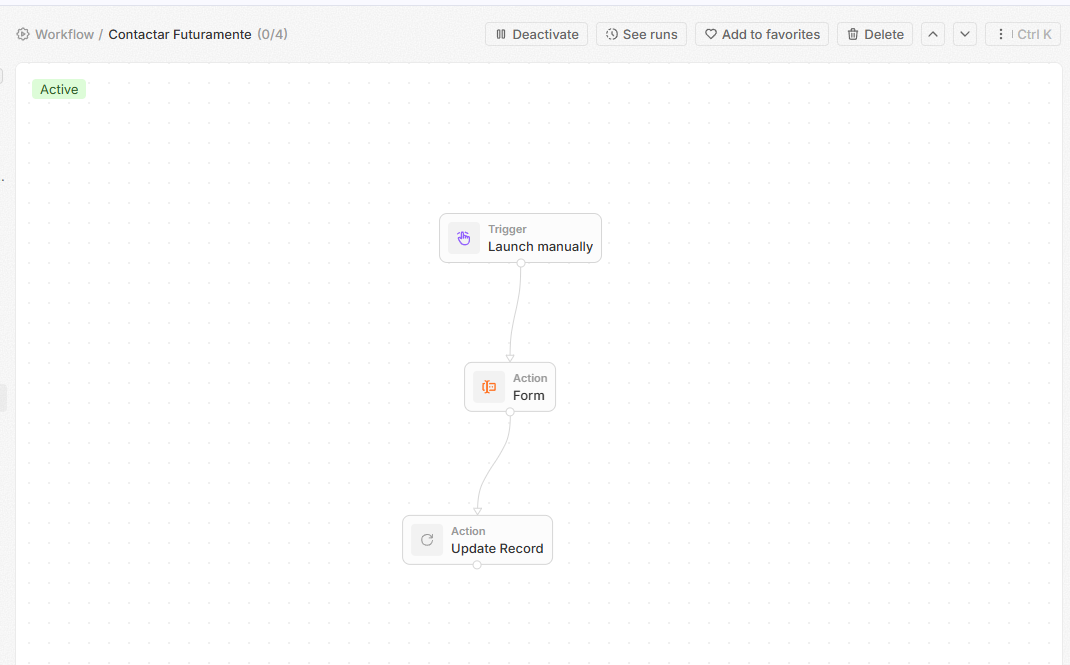Image resolution: width=1070 pixels, height=665 pixels.
Task: Click the green Active status badge
Action: 59,89
